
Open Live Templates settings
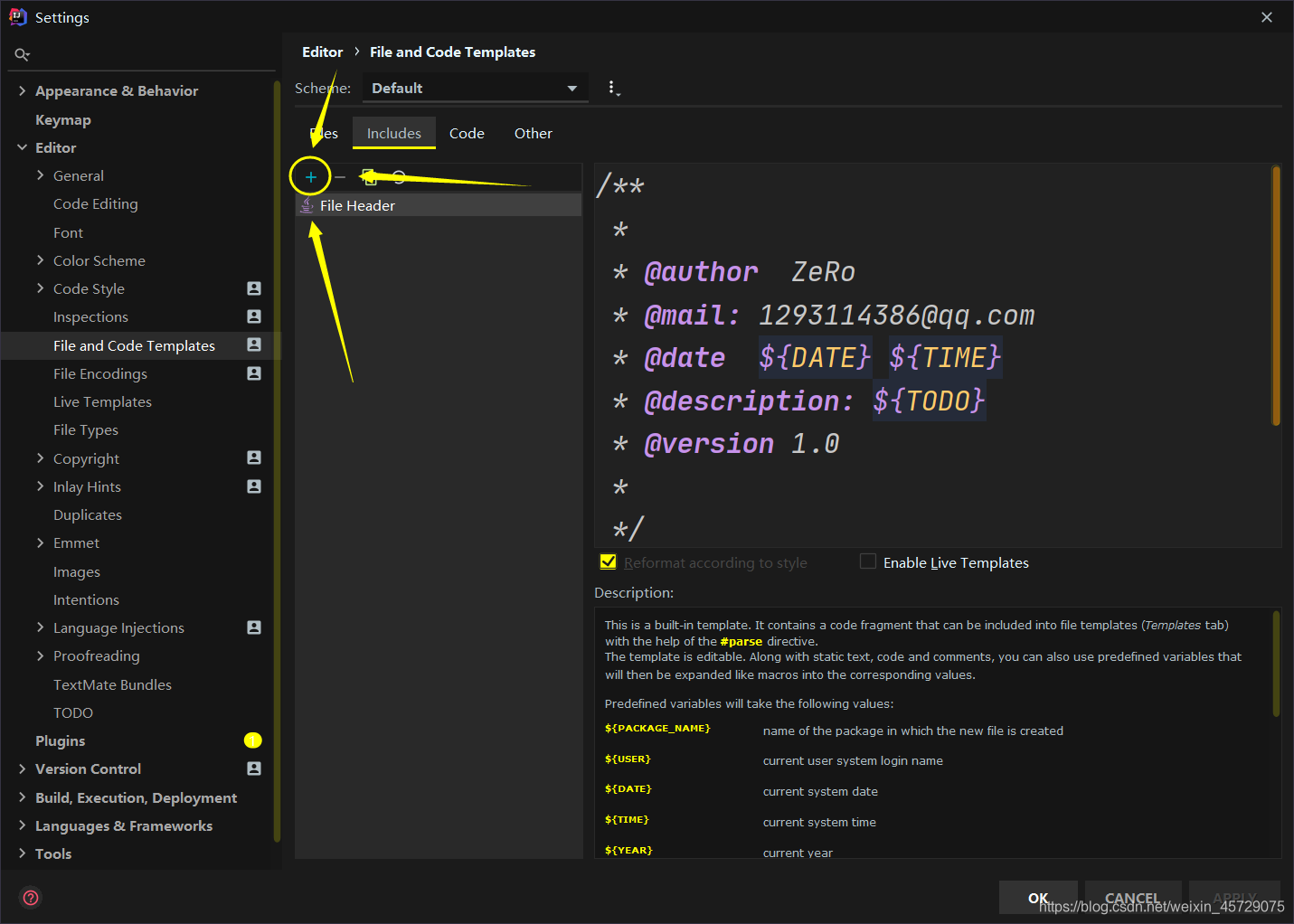pyautogui.click(x=102, y=401)
